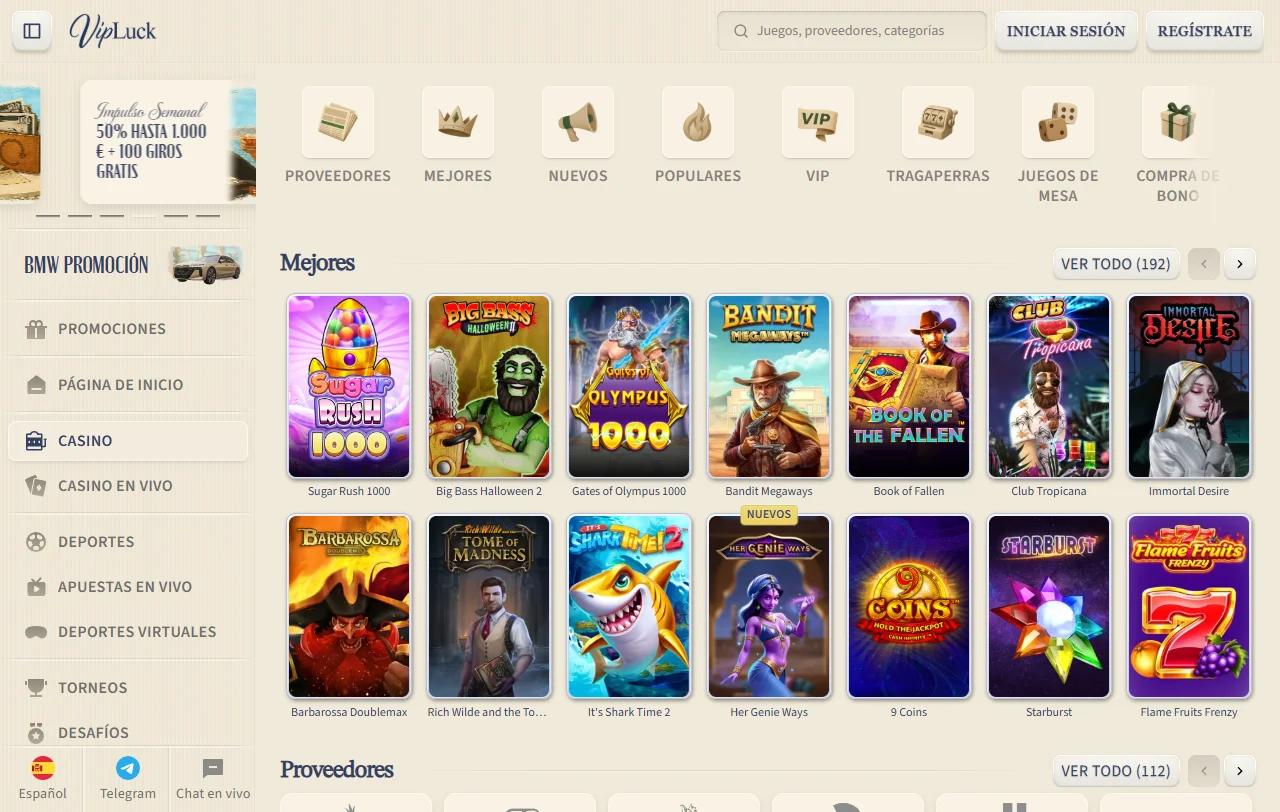Image resolution: width=1280 pixels, height=812 pixels.
Task: Start Chat en vivo support
Action: coord(213,779)
